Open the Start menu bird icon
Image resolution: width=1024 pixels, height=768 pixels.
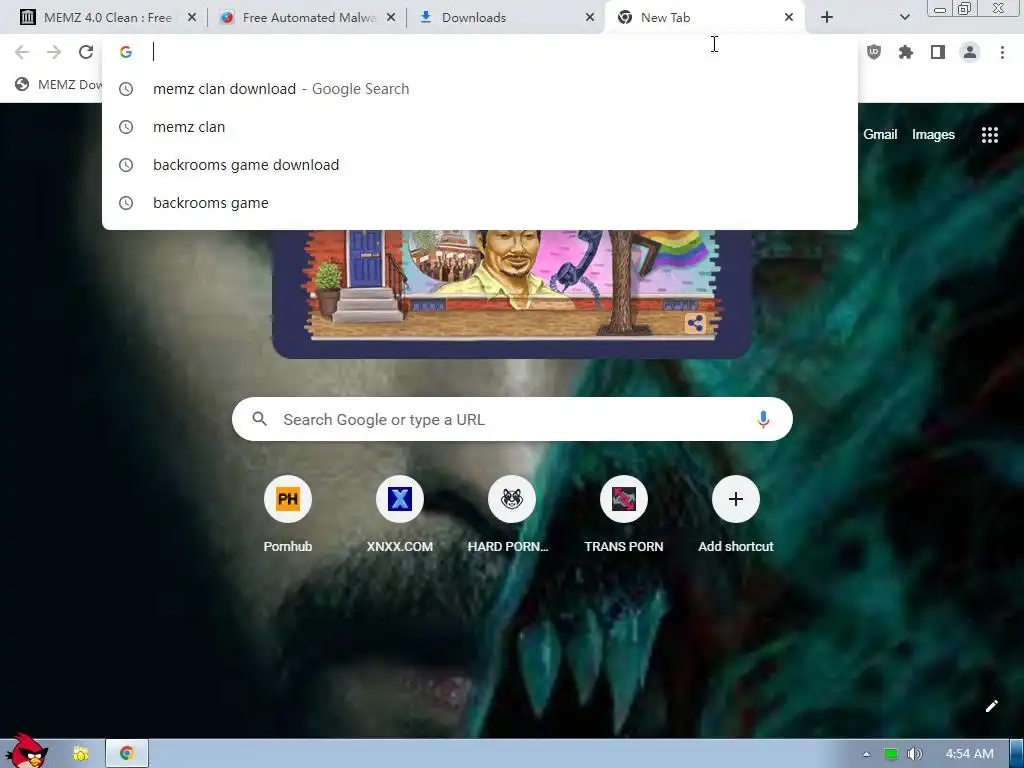(27, 751)
